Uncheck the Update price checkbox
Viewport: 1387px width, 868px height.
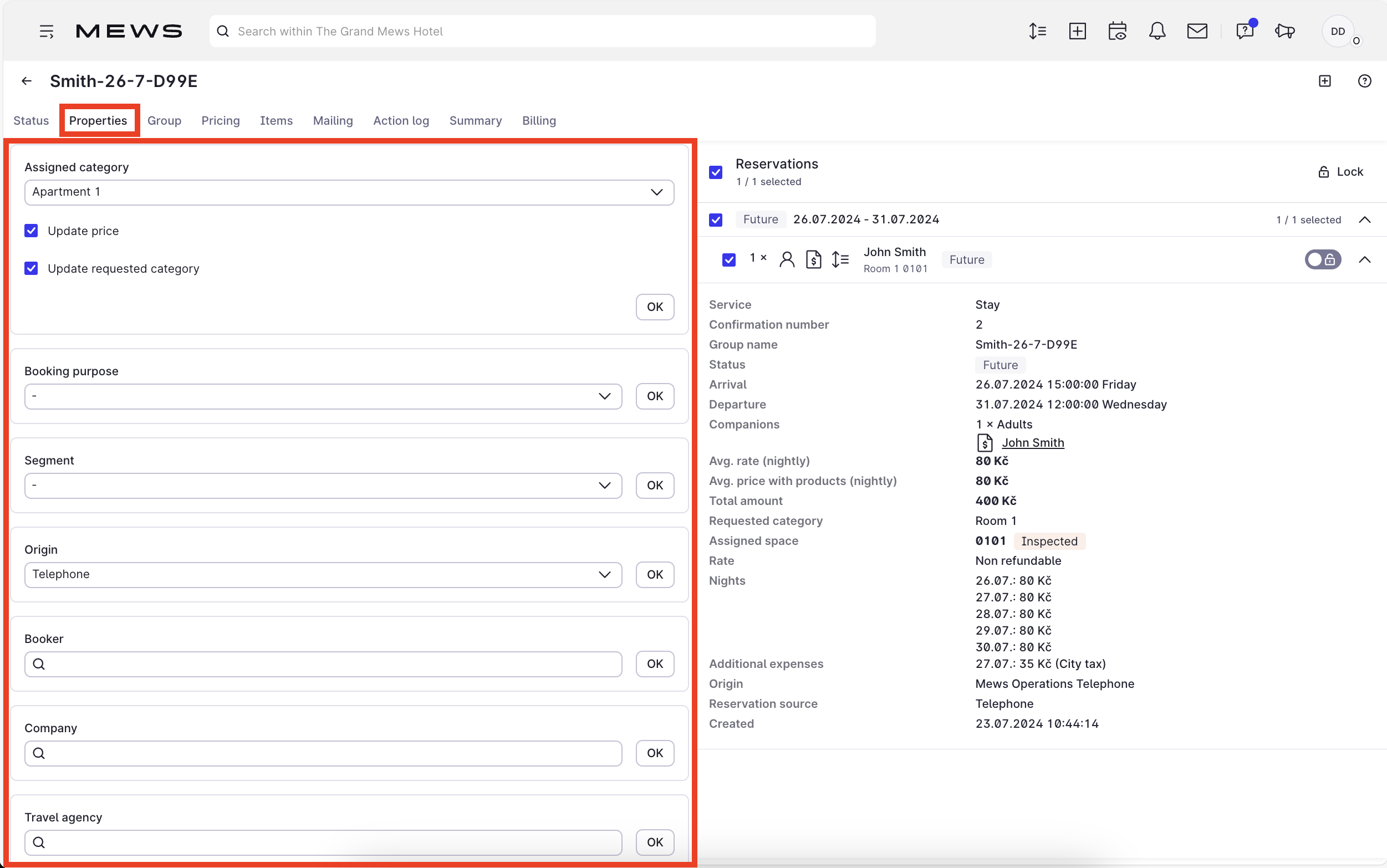click(31, 230)
